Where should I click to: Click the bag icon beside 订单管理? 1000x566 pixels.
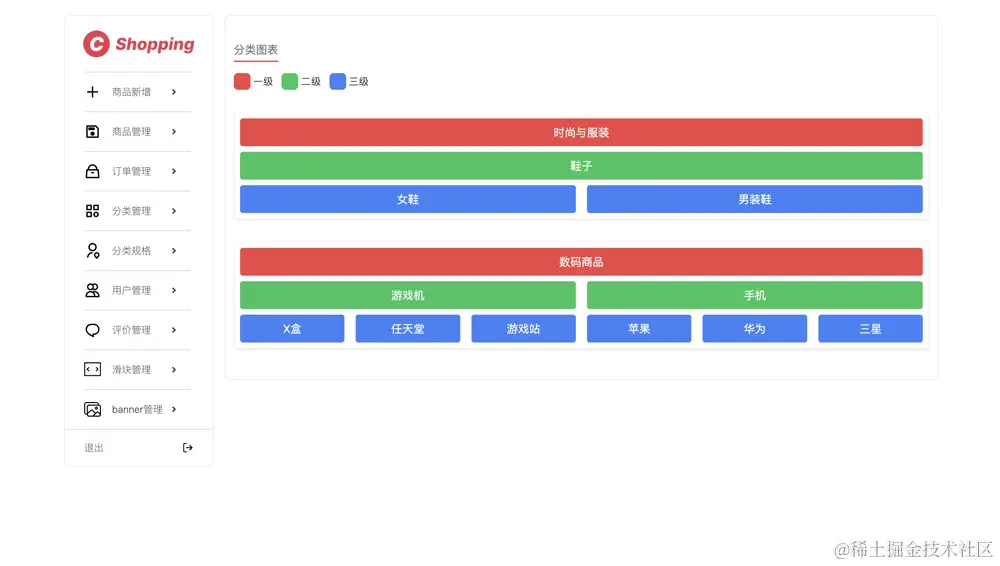coord(92,171)
